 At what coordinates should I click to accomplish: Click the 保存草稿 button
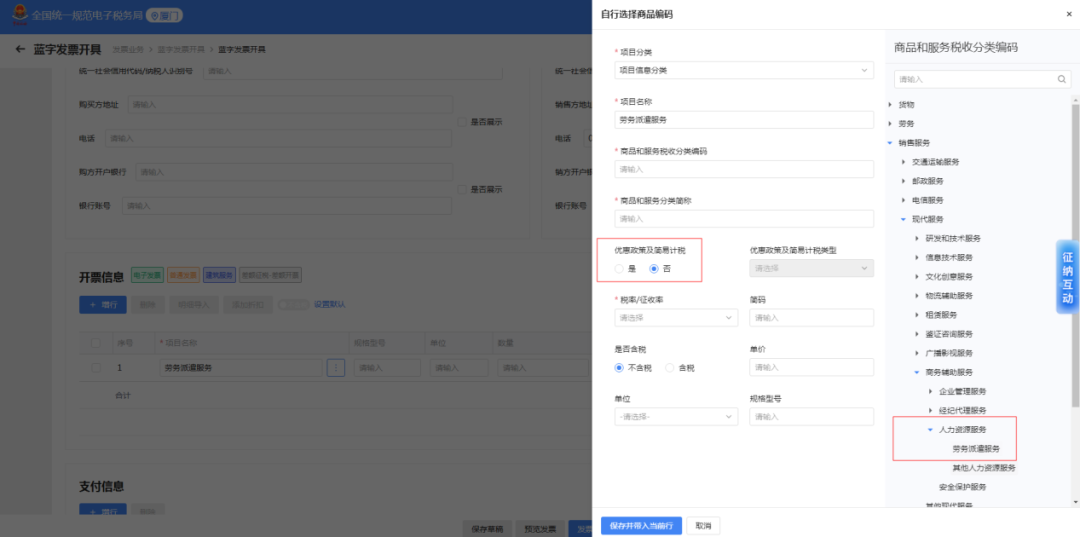(x=487, y=529)
